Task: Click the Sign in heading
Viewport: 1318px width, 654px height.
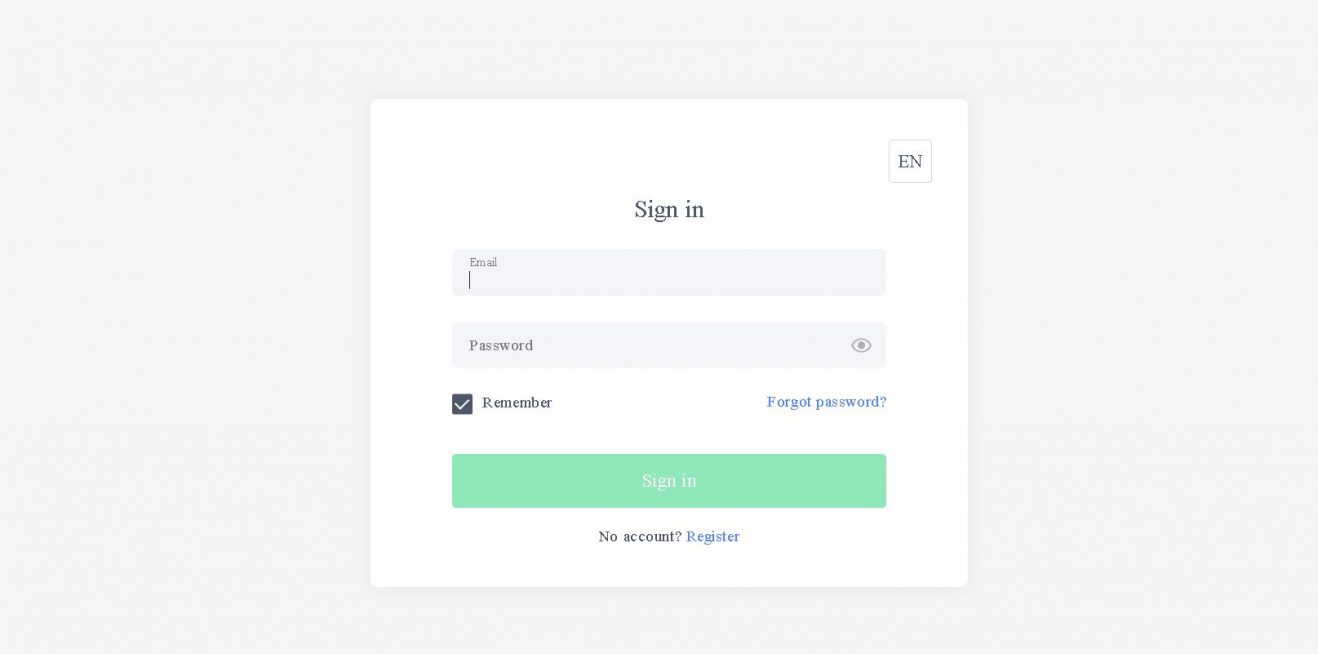Action: click(x=669, y=210)
